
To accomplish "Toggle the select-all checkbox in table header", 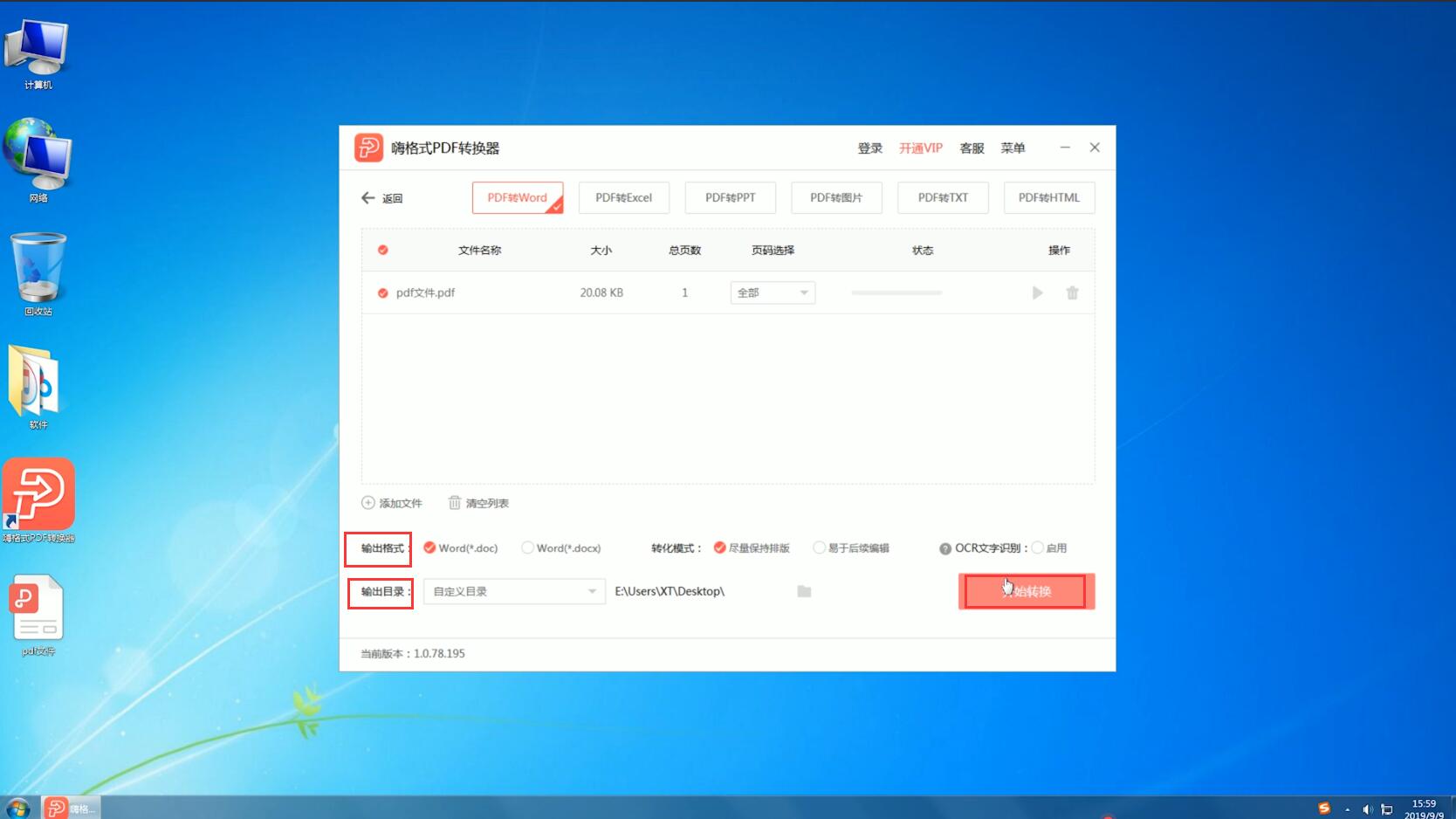I will [x=382, y=251].
